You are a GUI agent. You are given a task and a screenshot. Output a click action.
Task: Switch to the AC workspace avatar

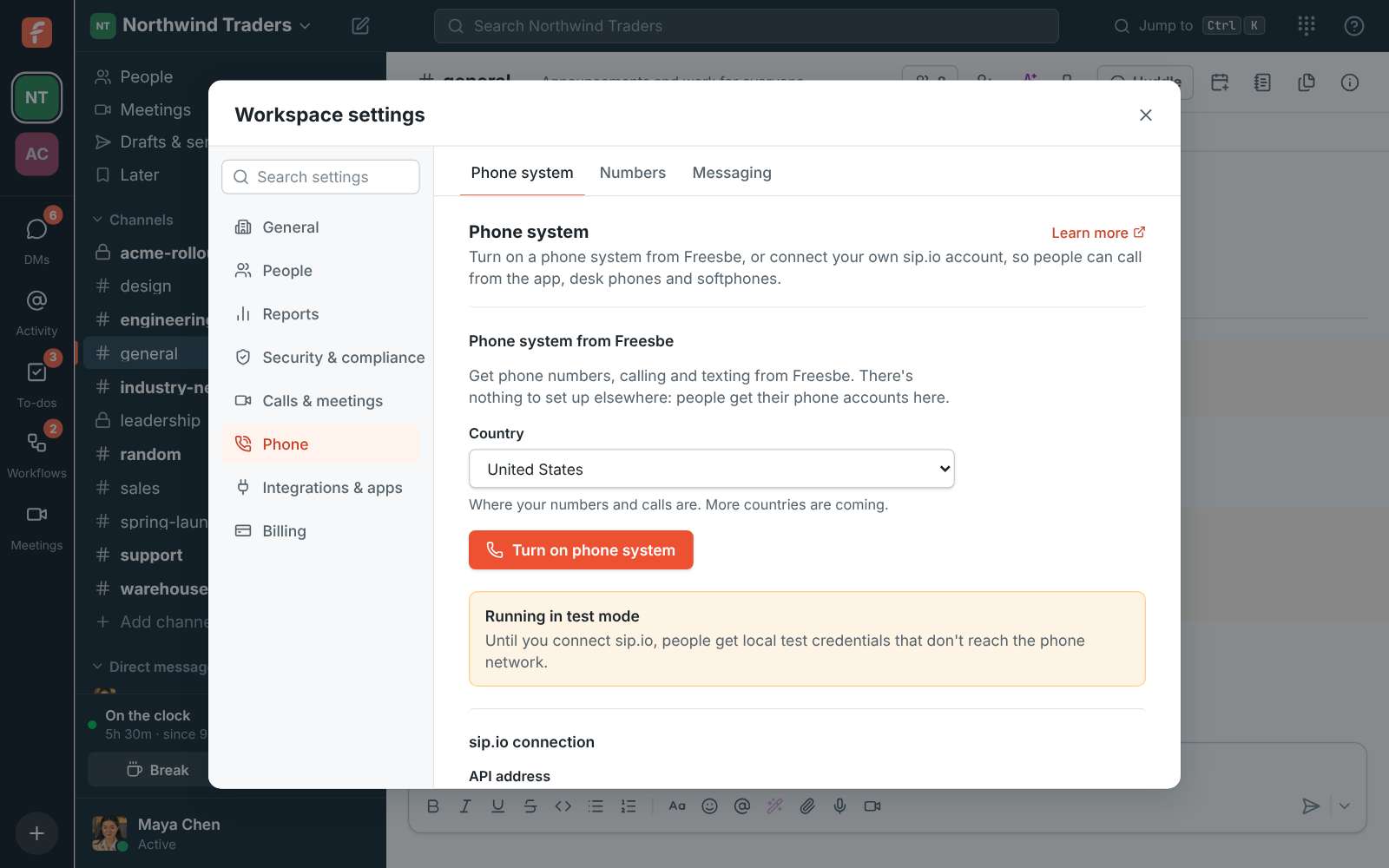pyautogui.click(x=36, y=154)
